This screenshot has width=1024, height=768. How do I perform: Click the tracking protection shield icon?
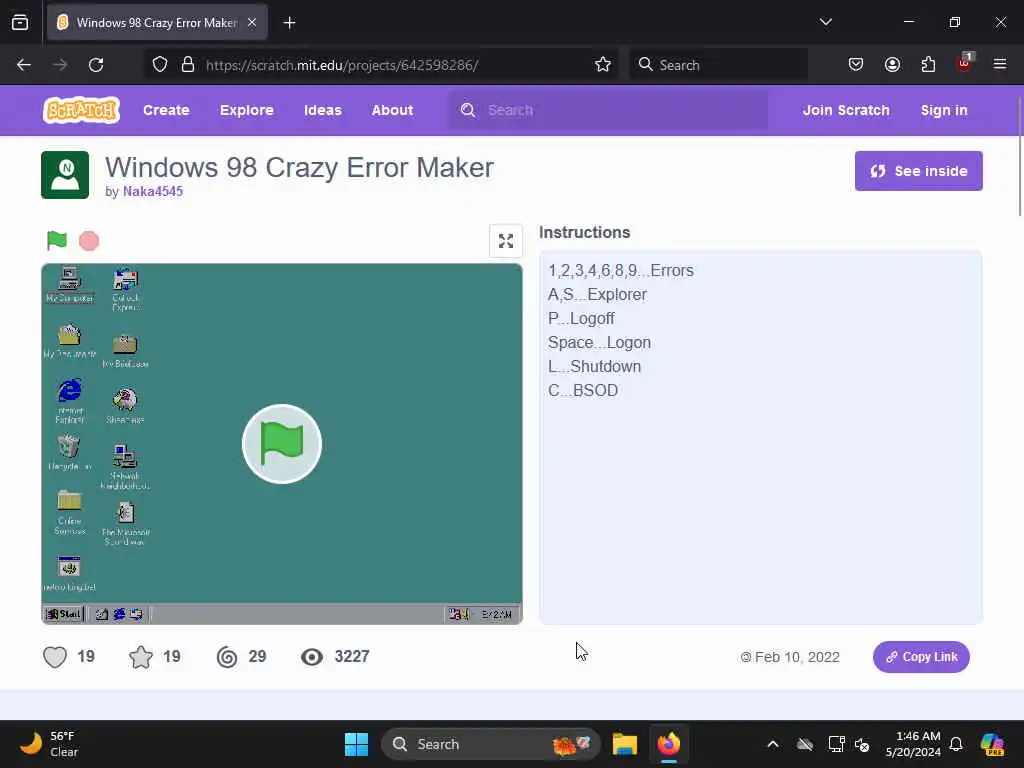point(160,65)
